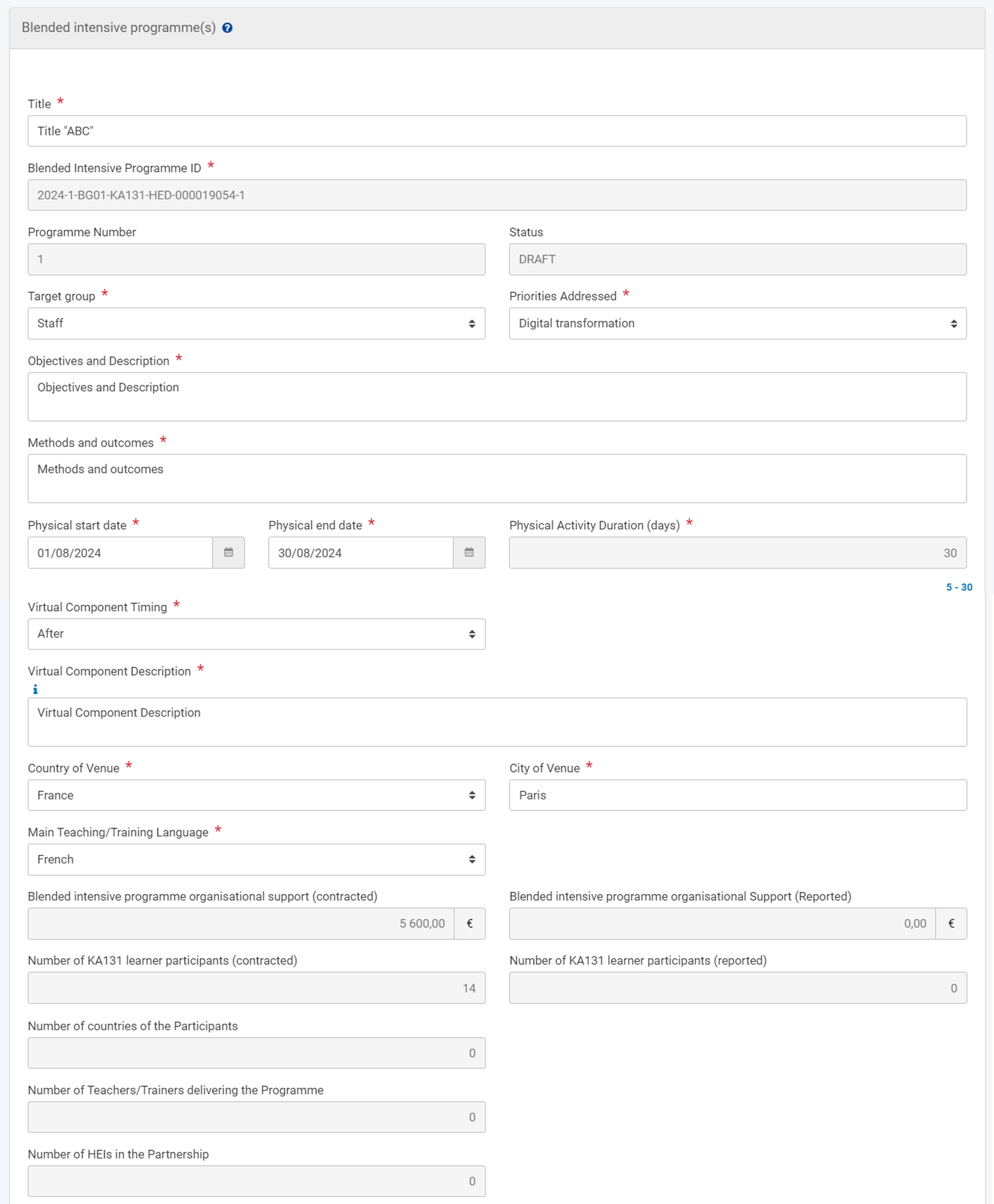Click the contracted KA131 learner participants field
This screenshot has height=1204, width=994.
point(257,988)
